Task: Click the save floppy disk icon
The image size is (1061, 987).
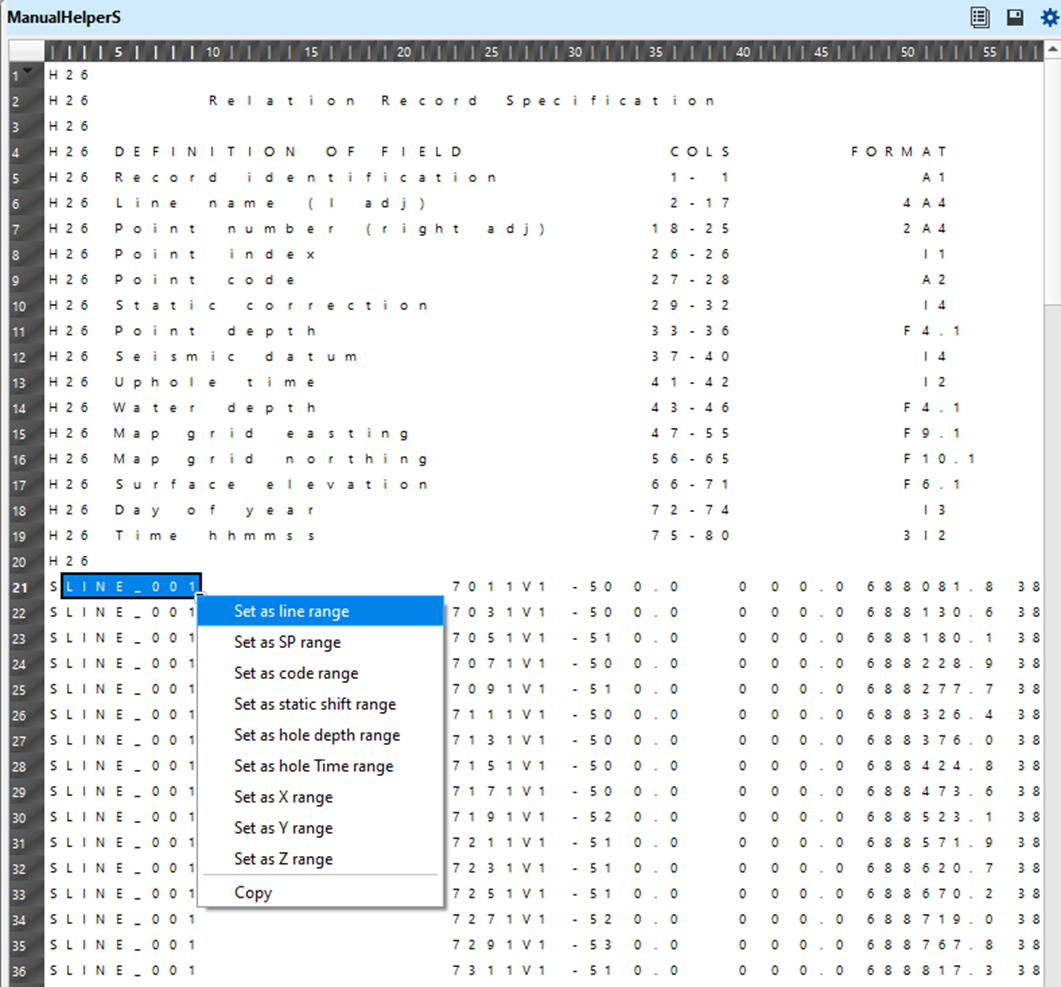Action: tap(1013, 17)
